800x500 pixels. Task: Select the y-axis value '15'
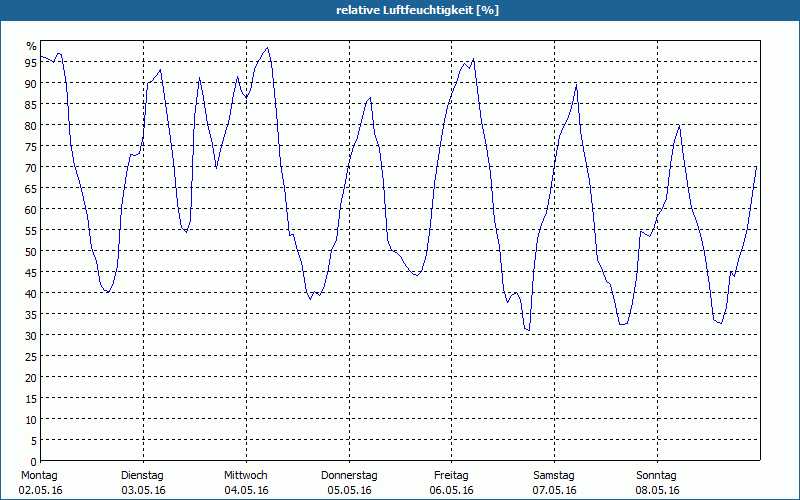(32, 398)
